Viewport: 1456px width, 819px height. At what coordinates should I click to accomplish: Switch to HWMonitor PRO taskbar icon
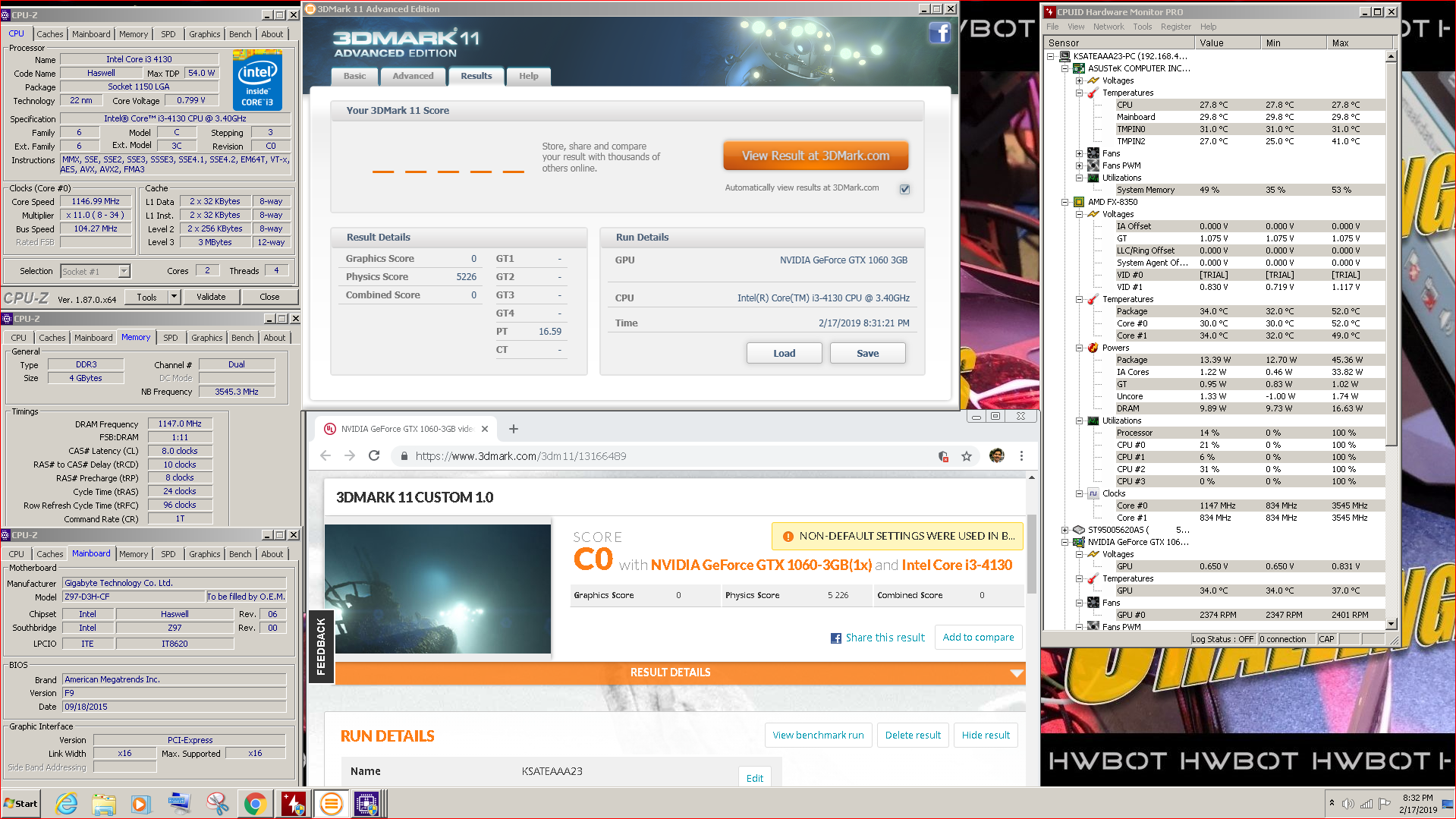tap(293, 804)
